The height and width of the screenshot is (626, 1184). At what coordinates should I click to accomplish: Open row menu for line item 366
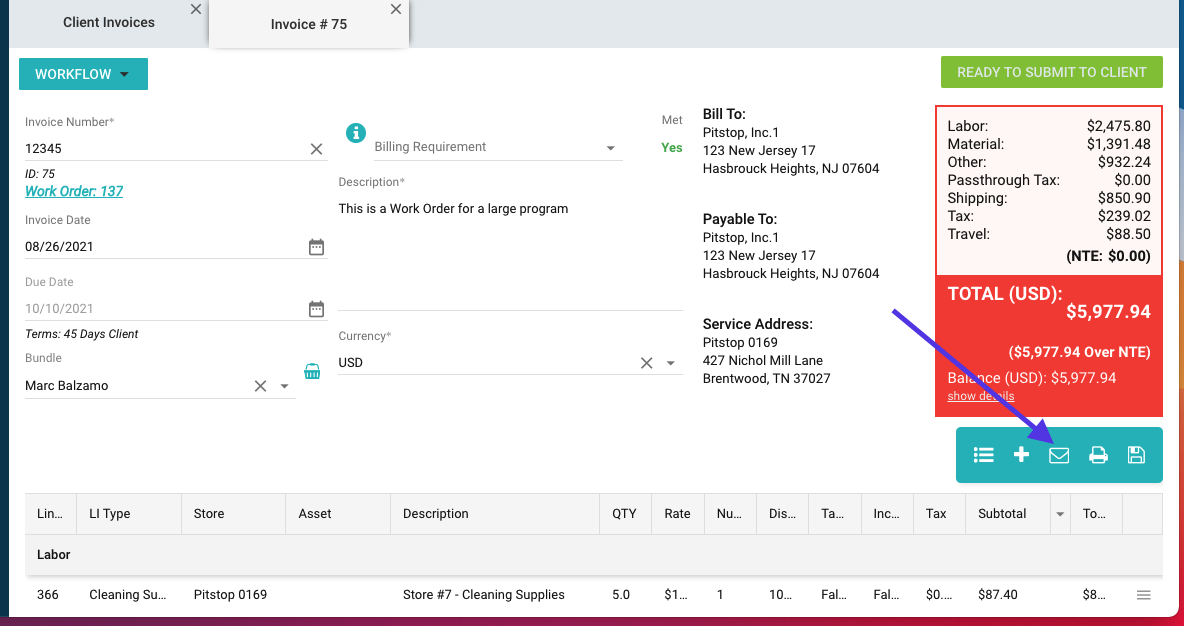(1144, 595)
